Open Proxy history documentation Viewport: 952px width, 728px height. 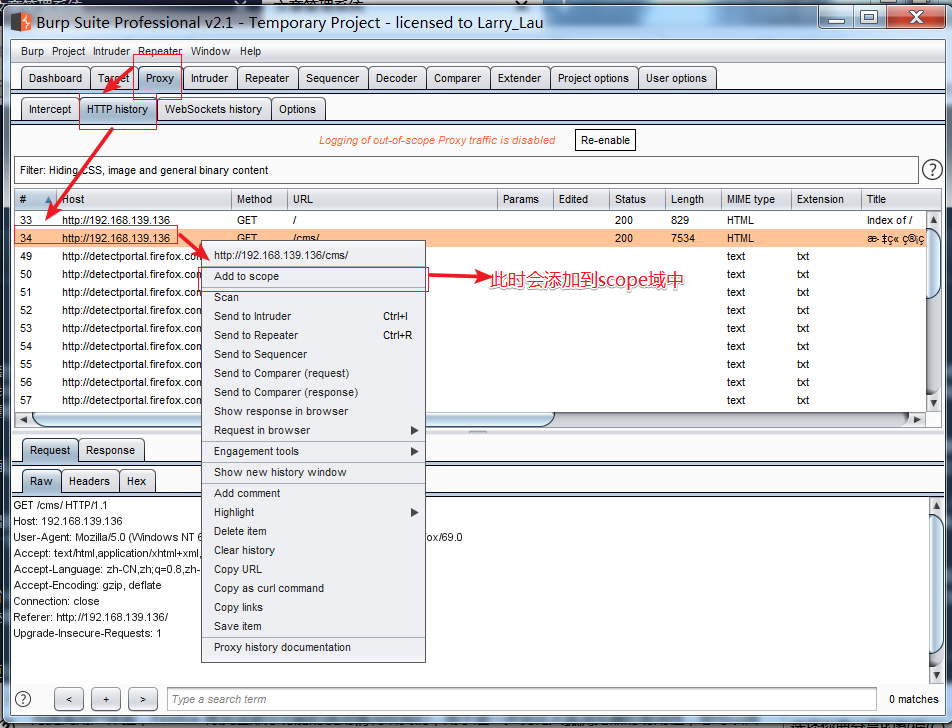pos(313,647)
